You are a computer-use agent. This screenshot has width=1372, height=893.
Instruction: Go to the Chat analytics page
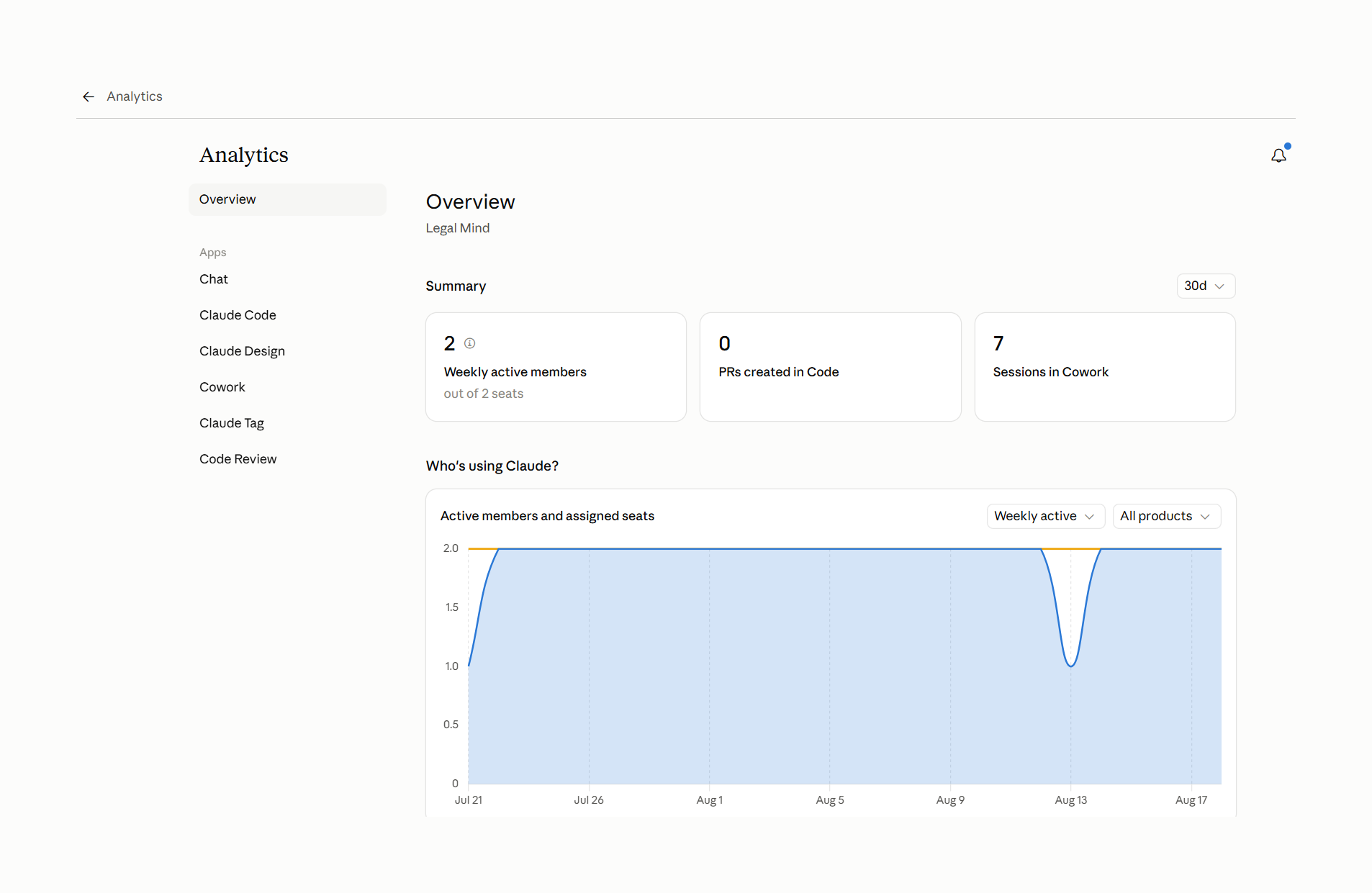[214, 279]
